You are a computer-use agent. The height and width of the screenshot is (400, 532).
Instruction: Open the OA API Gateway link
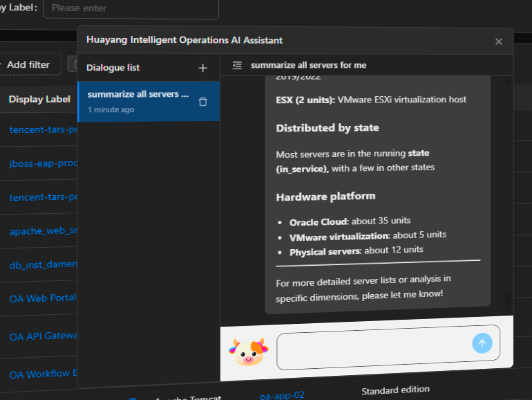[43, 336]
